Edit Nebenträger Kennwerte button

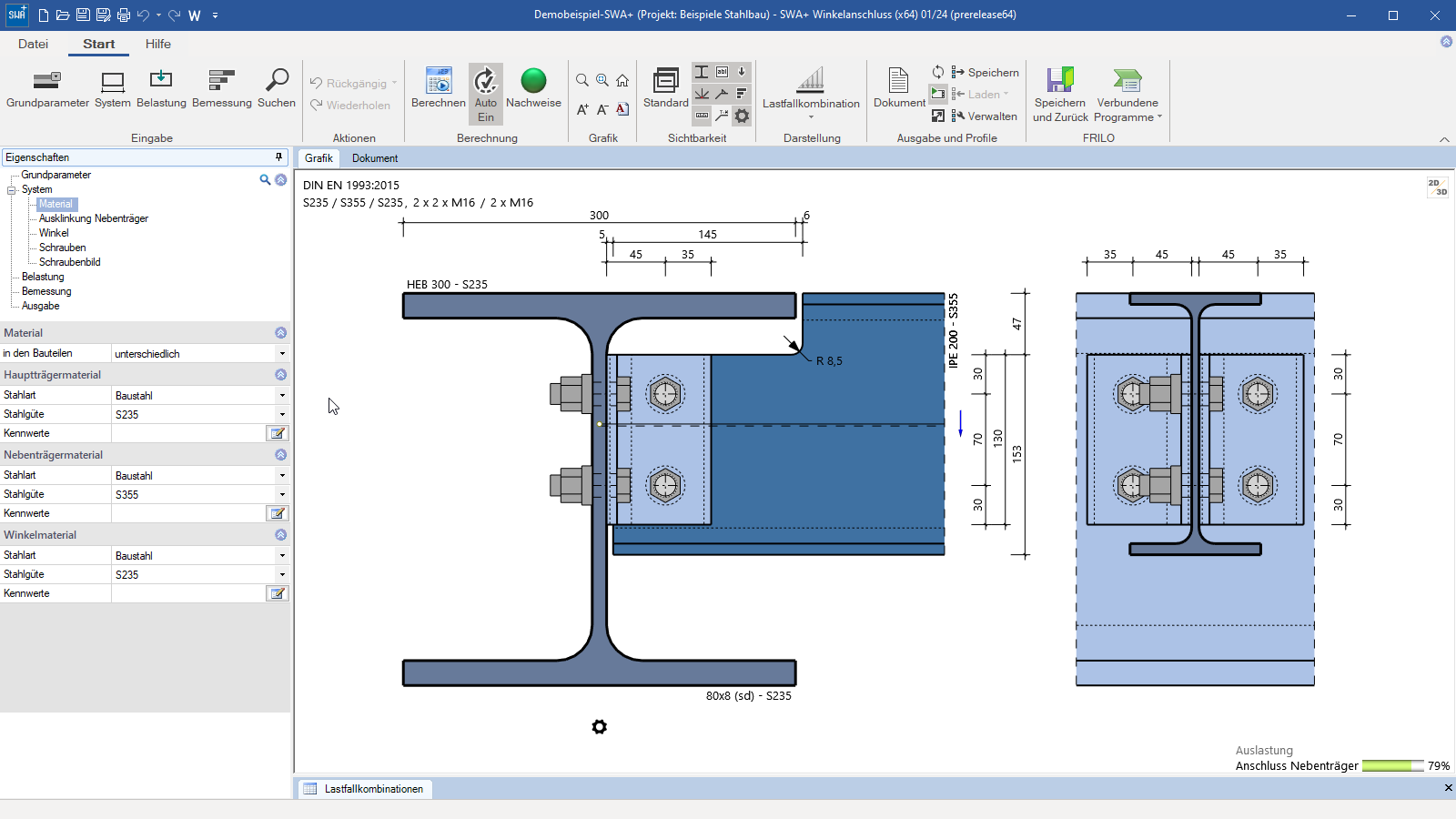point(278,513)
